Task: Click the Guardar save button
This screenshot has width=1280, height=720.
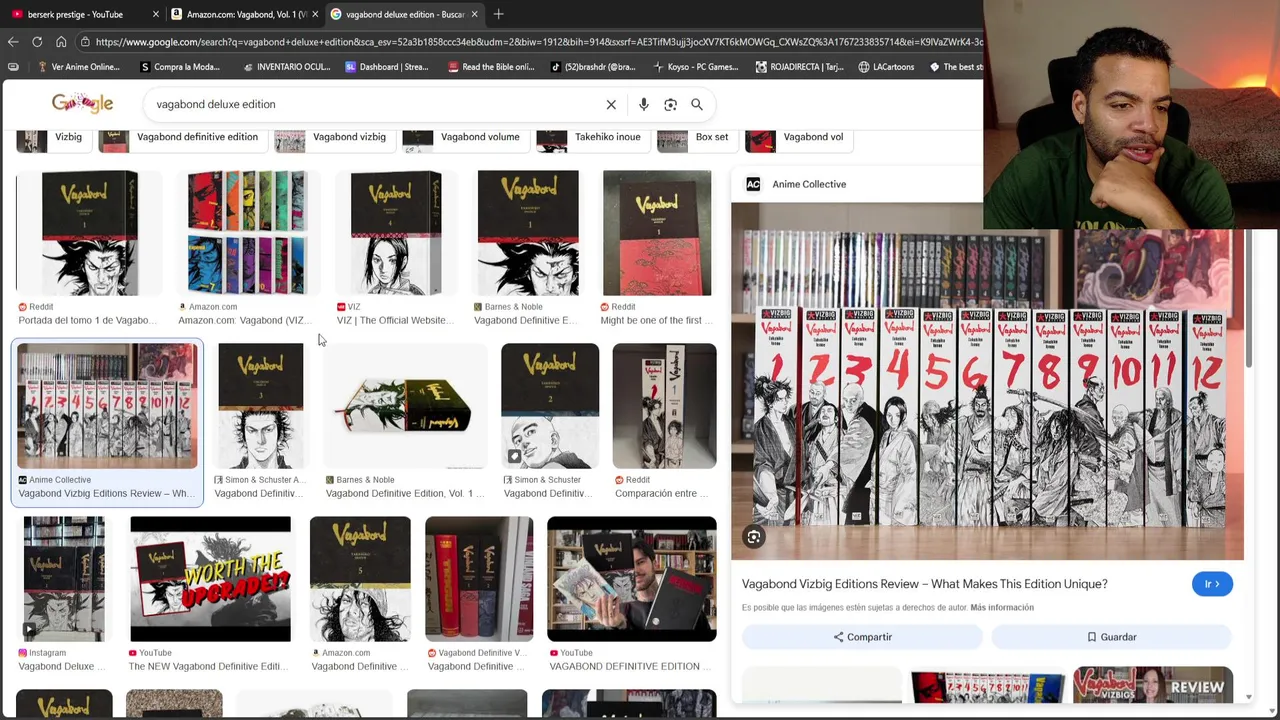Action: click(1111, 637)
